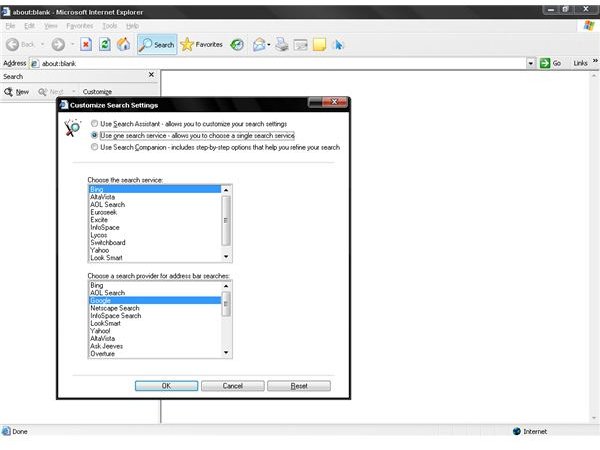This screenshot has width=600, height=450.
Task: Open the History clock icon
Action: pyautogui.click(x=237, y=45)
